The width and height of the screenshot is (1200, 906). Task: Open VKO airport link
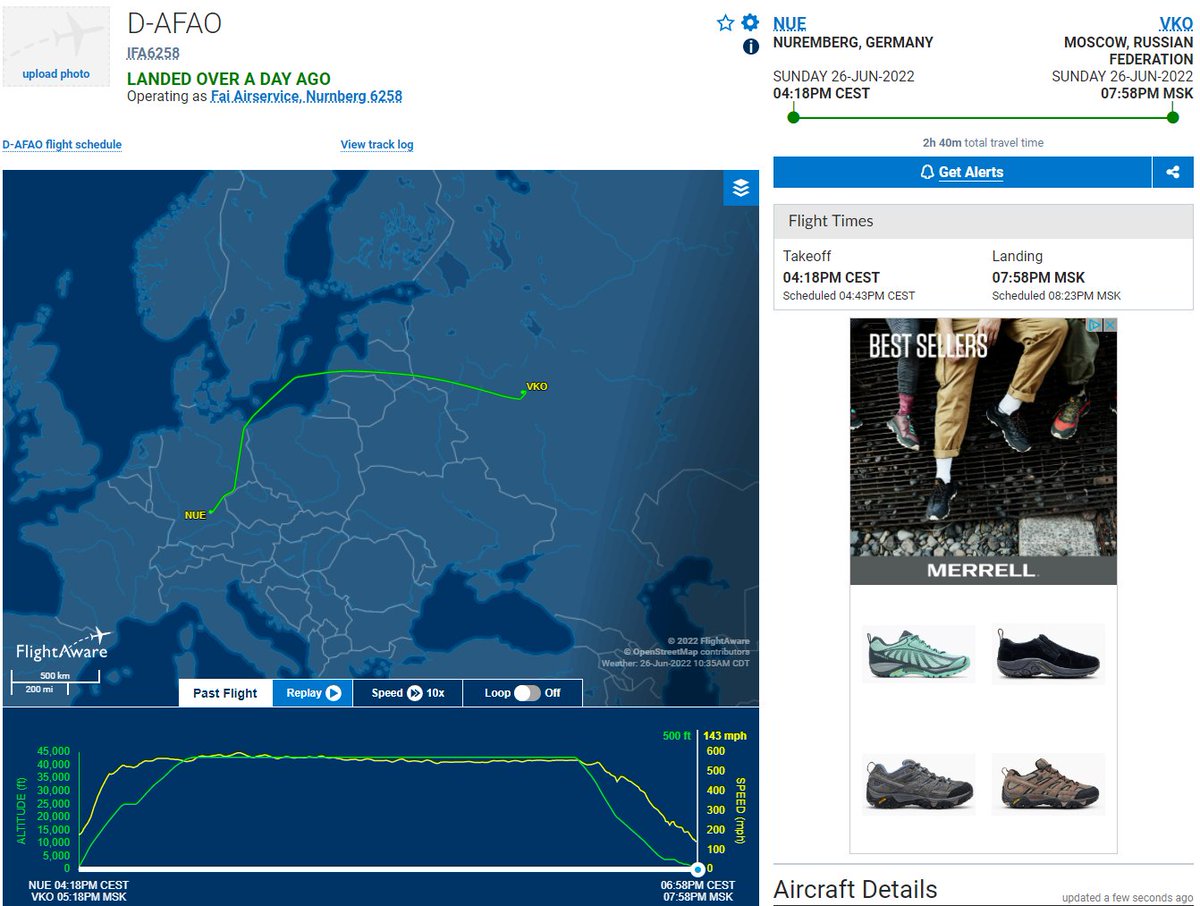1176,24
